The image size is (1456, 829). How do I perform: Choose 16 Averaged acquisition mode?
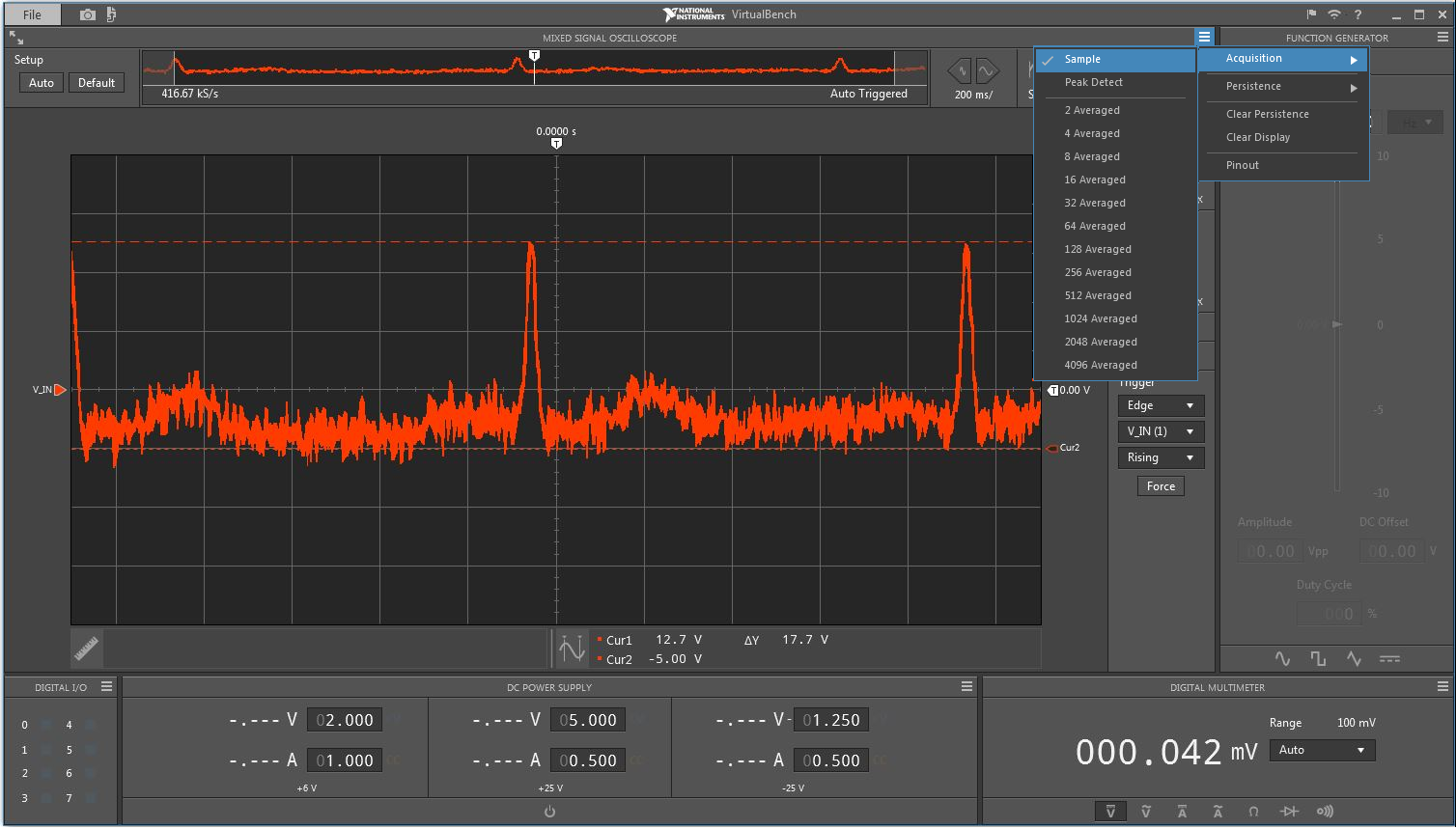1095,180
